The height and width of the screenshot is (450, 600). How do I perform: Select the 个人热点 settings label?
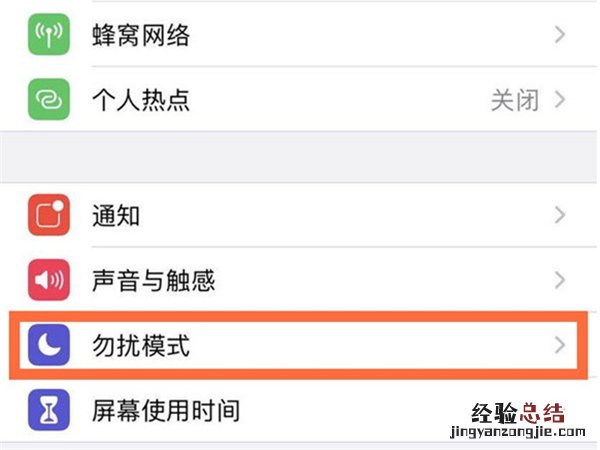[140, 99]
